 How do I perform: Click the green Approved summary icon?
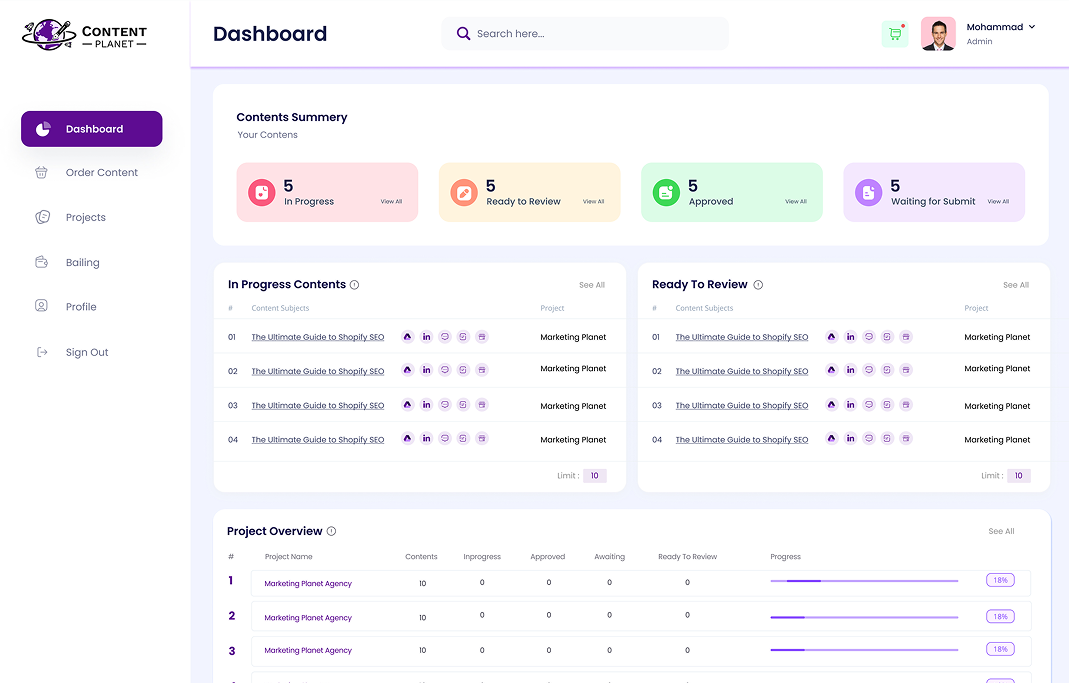click(x=666, y=192)
